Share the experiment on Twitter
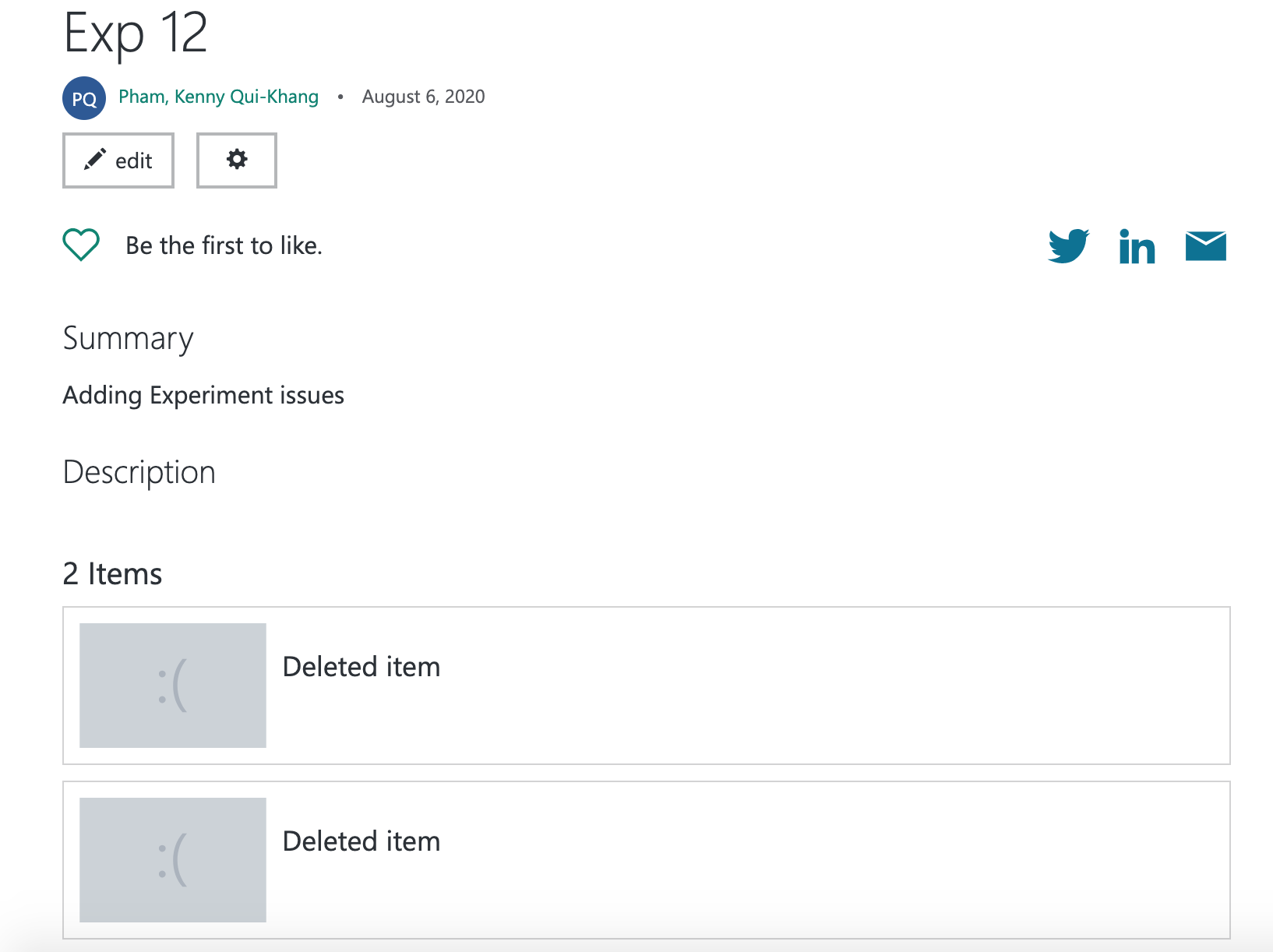 click(1068, 245)
